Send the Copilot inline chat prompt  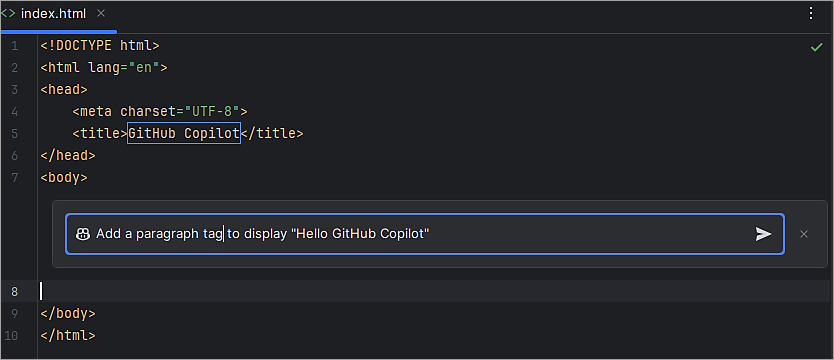point(763,234)
